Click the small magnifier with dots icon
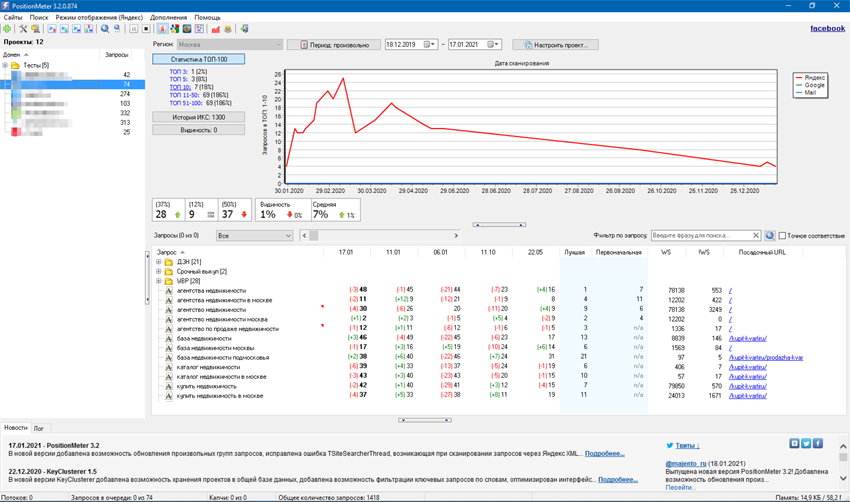850x502 pixels. pyautogui.click(x=117, y=29)
